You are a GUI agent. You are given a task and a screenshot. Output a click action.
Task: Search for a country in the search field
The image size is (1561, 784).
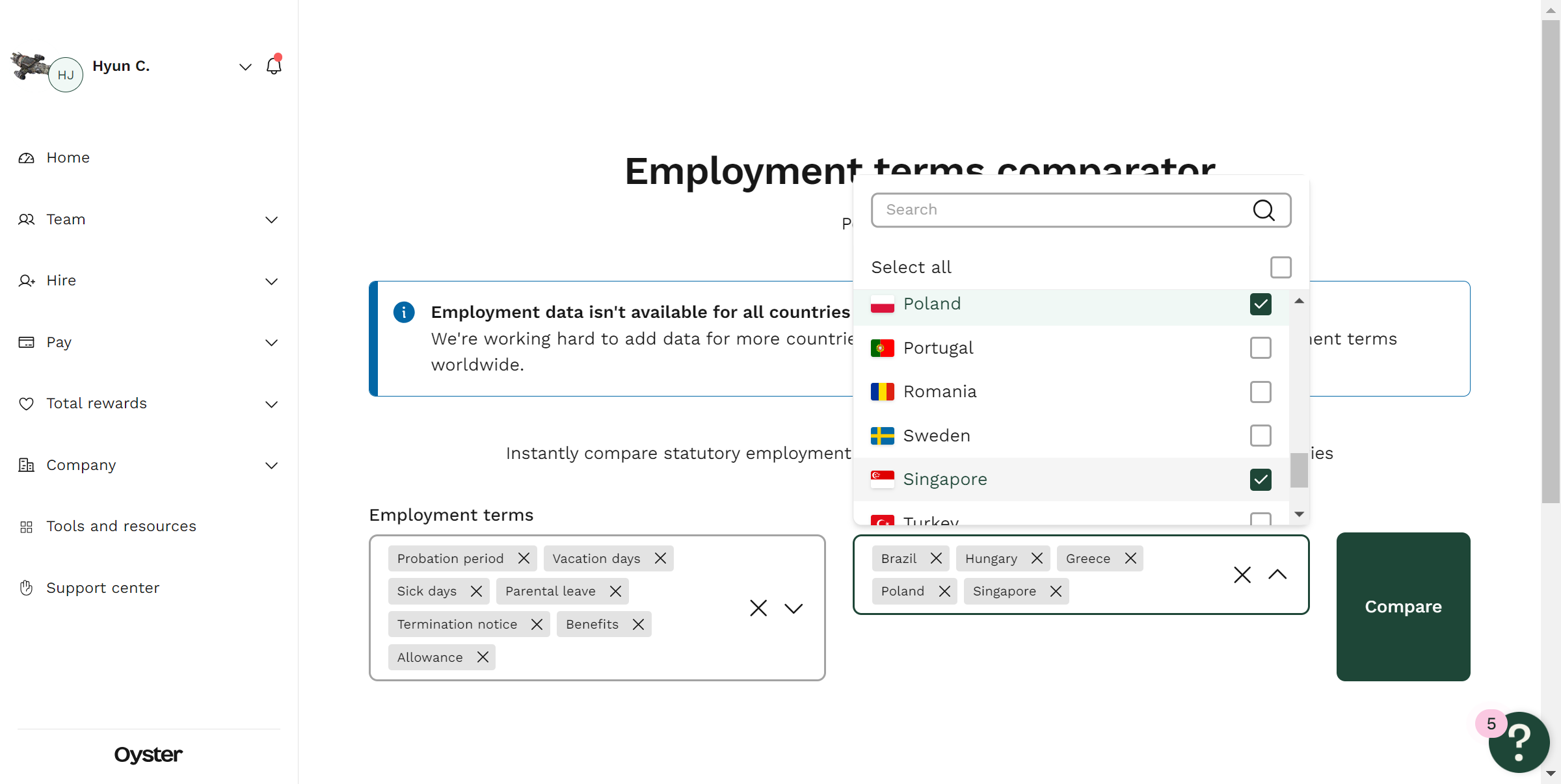1080,209
